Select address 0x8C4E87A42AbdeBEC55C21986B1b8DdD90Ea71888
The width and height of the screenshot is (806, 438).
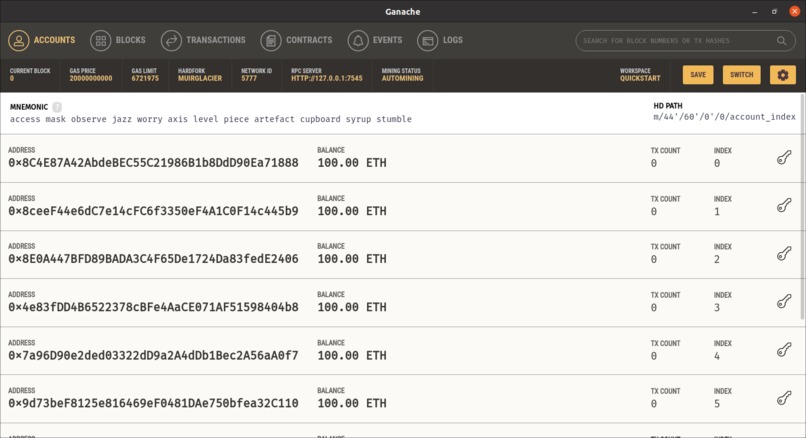coord(153,163)
